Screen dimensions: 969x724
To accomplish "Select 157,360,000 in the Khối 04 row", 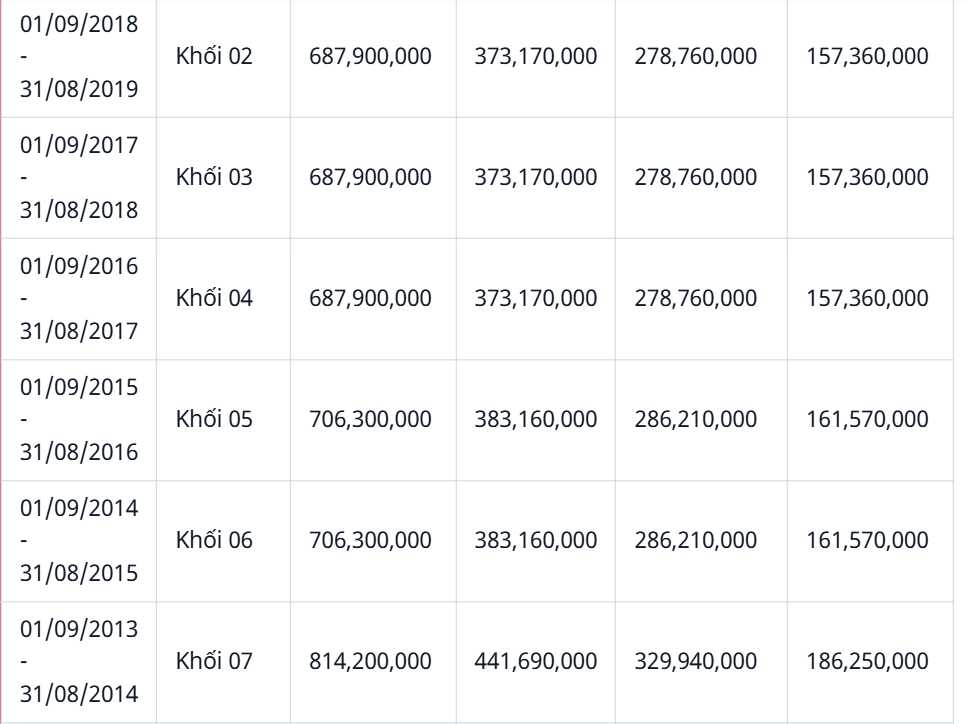I will point(866,298).
